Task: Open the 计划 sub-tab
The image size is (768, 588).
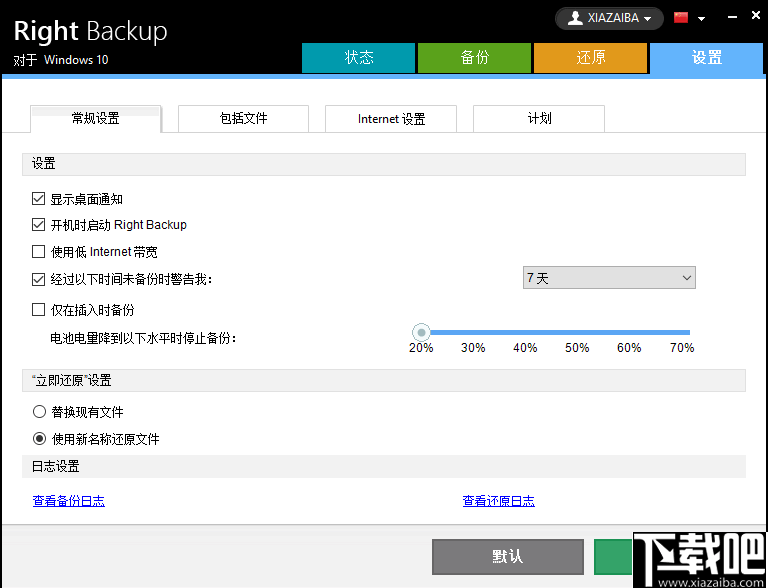Action: tap(539, 119)
